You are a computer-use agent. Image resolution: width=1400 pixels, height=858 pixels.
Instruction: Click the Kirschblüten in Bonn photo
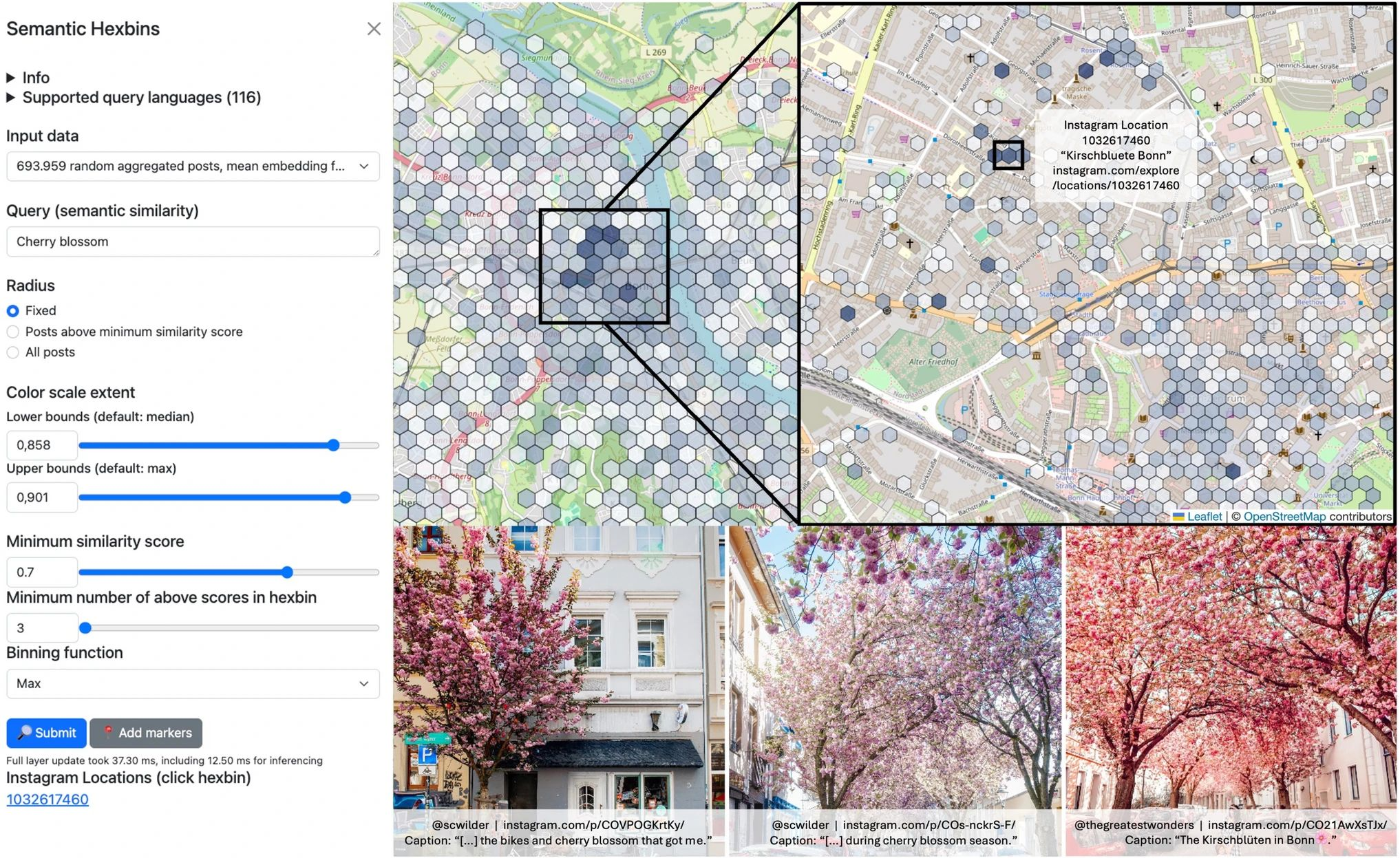pyautogui.click(x=1231, y=691)
